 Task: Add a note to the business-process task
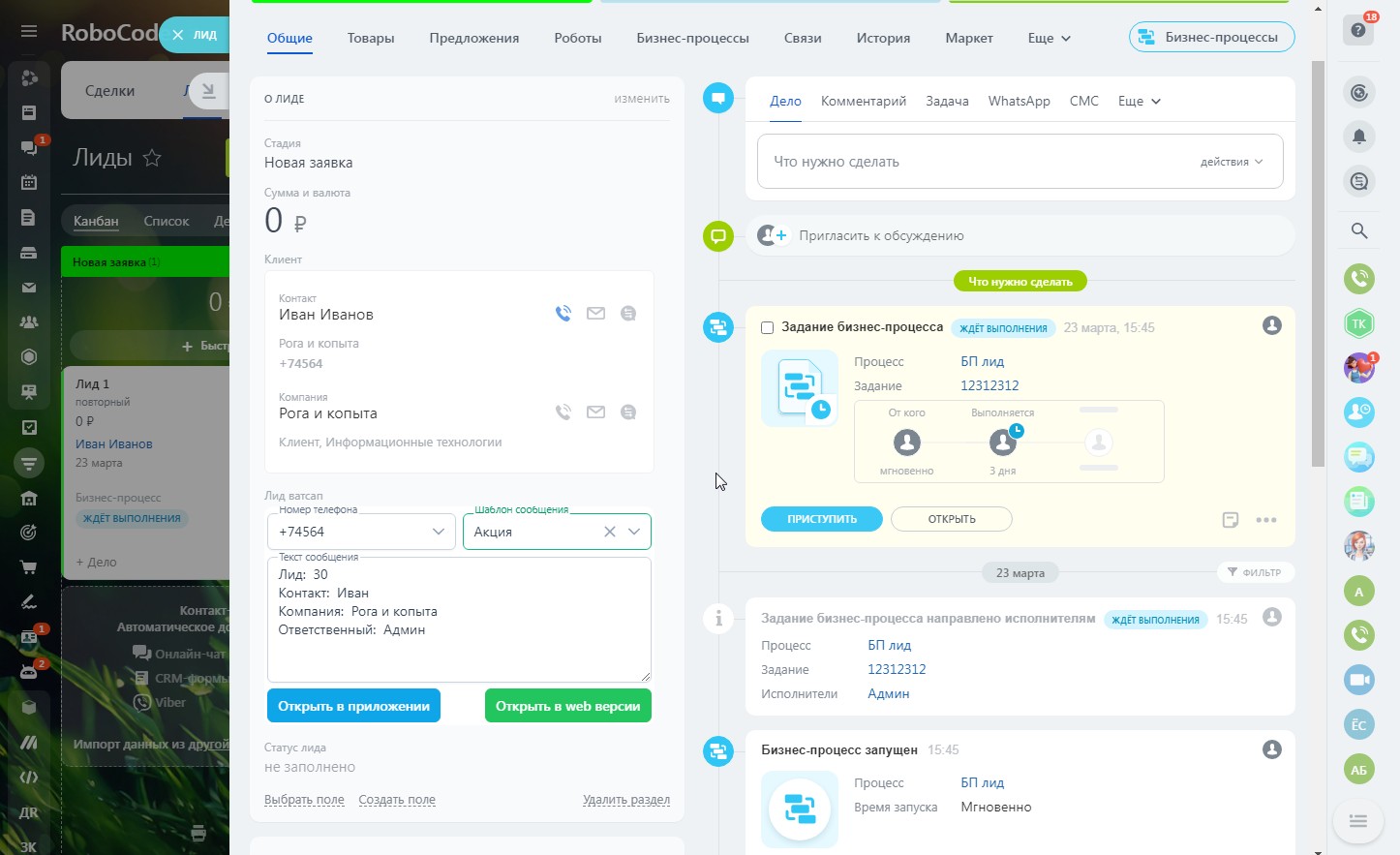(1231, 520)
